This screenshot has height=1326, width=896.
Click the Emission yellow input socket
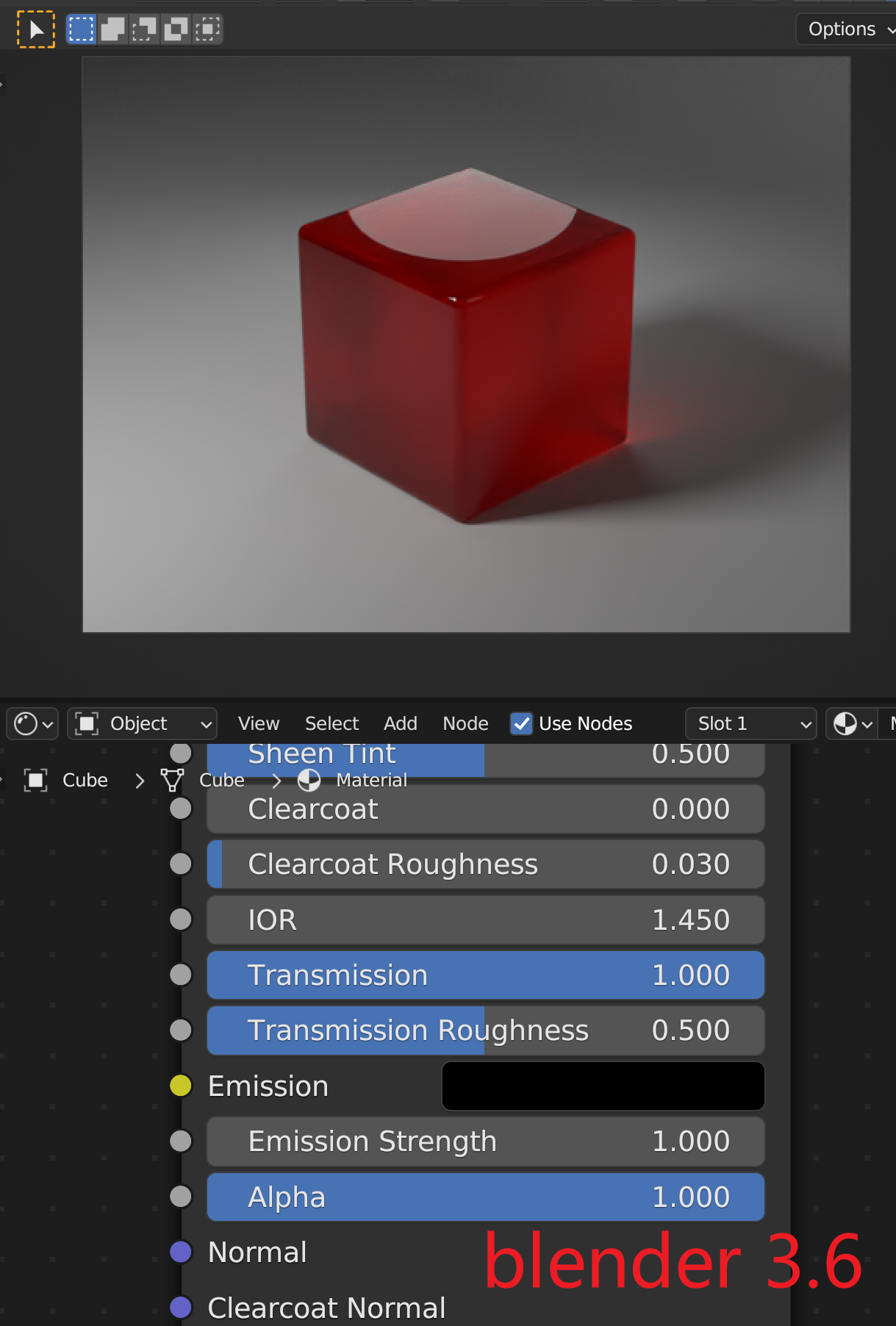pyautogui.click(x=181, y=1086)
